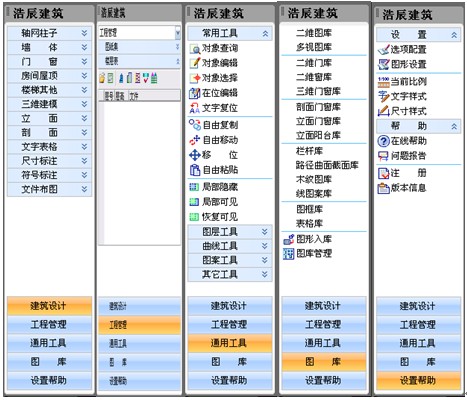This screenshot has width=467, height=400.
Task: Collapse the 帮助 section header
Action: pos(419,126)
